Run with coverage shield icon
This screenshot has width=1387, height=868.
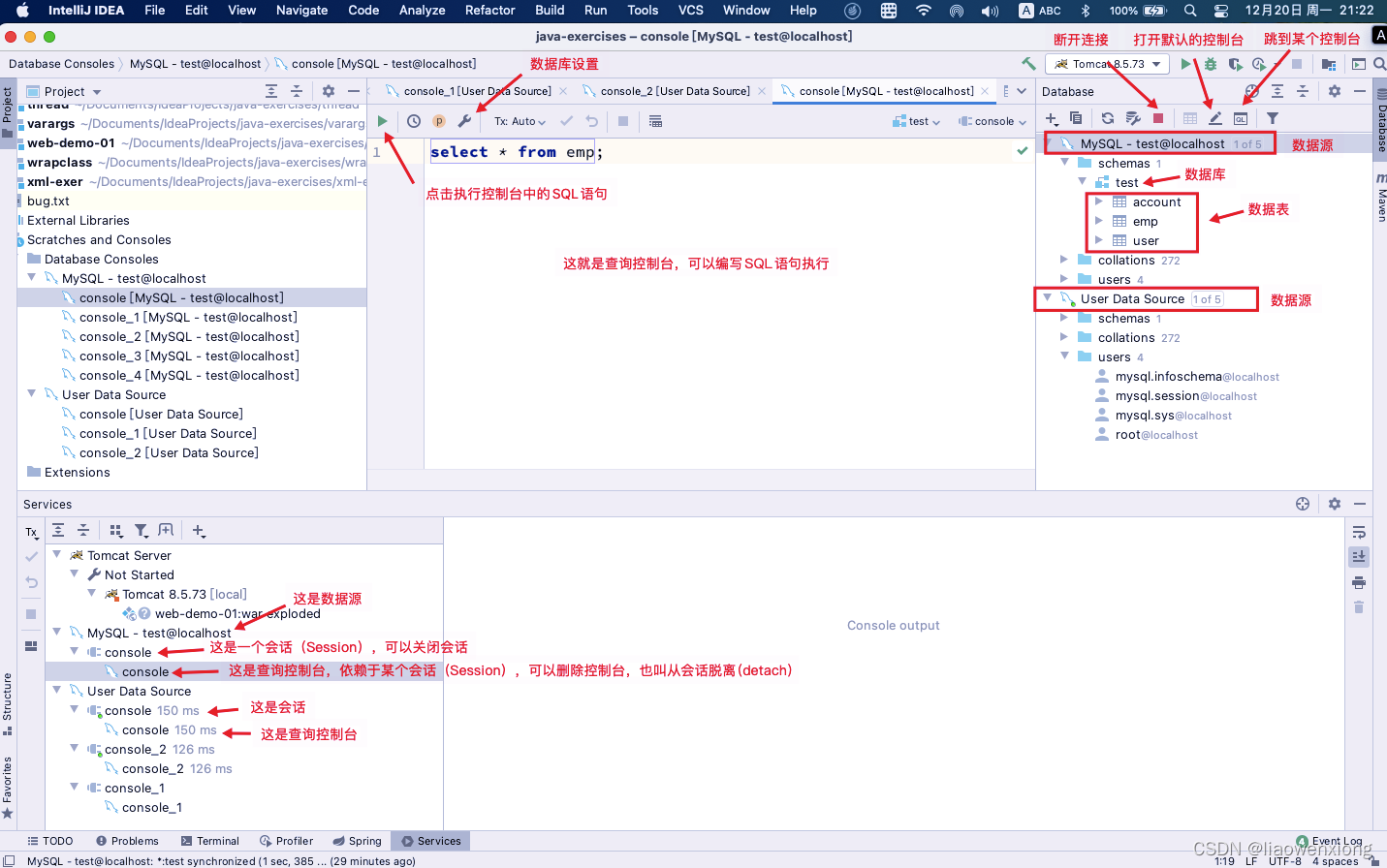[1235, 64]
